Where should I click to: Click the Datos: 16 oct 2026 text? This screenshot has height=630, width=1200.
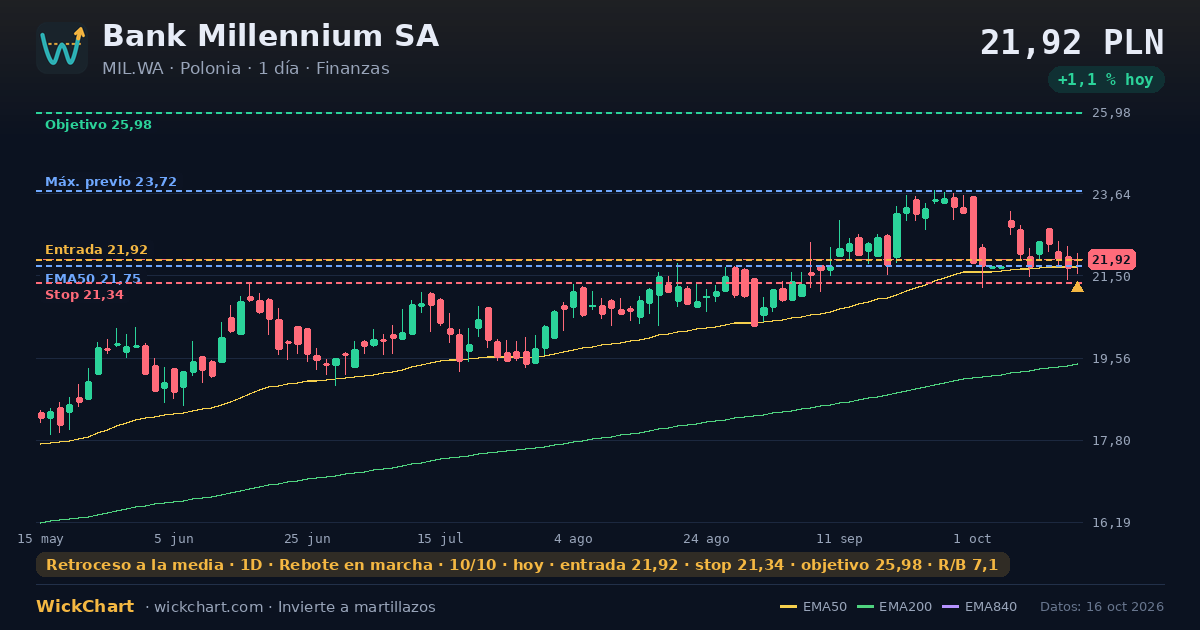[1102, 607]
